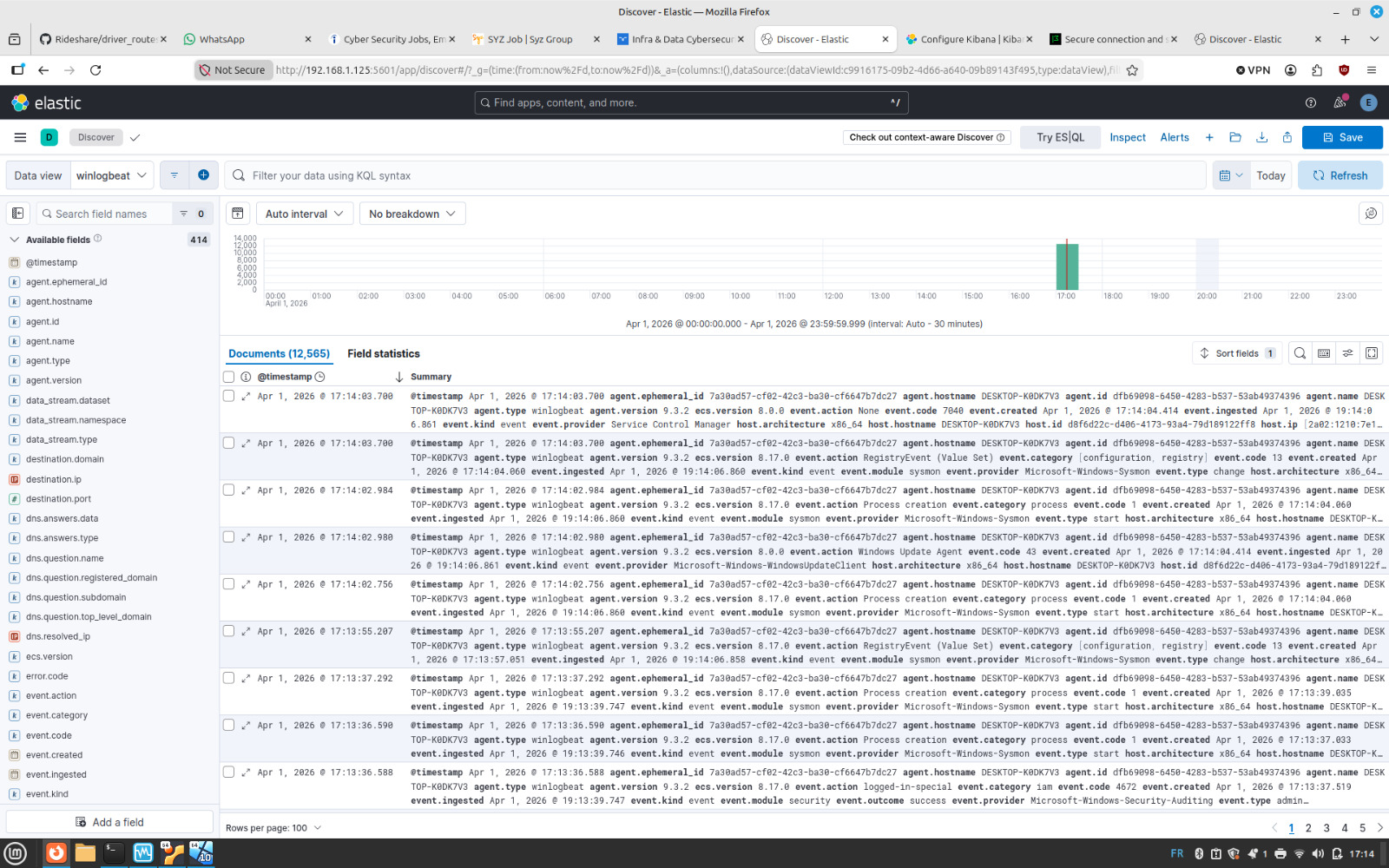The width and height of the screenshot is (1389, 868).
Task: Open display options with the sliders icon
Action: (x=1348, y=352)
